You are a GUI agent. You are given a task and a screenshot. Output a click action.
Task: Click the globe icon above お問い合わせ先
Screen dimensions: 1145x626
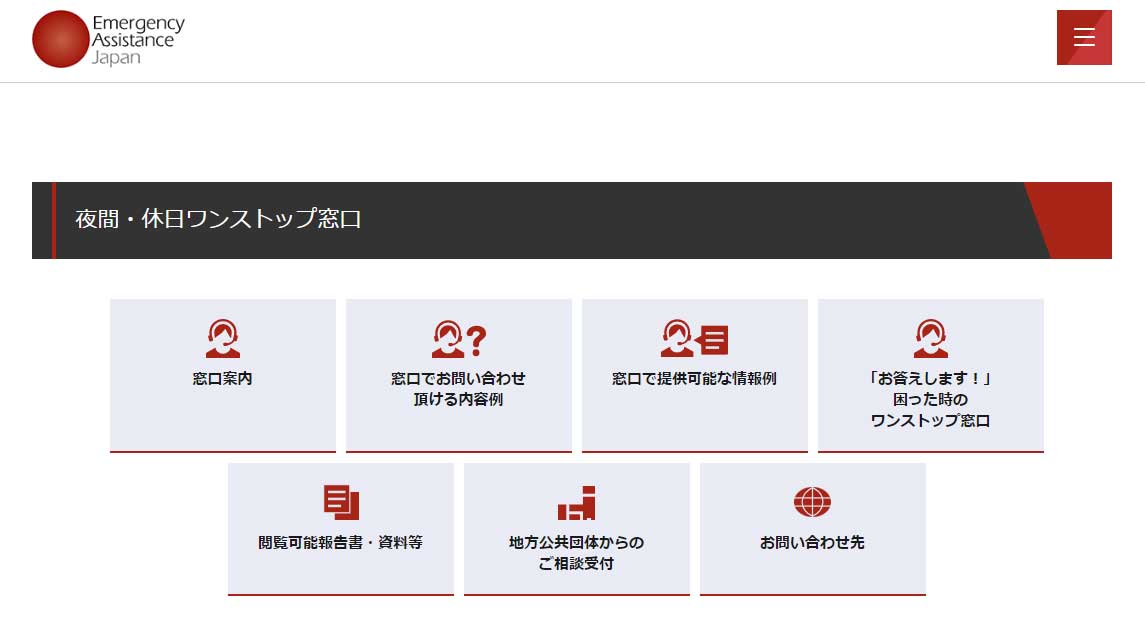812,502
